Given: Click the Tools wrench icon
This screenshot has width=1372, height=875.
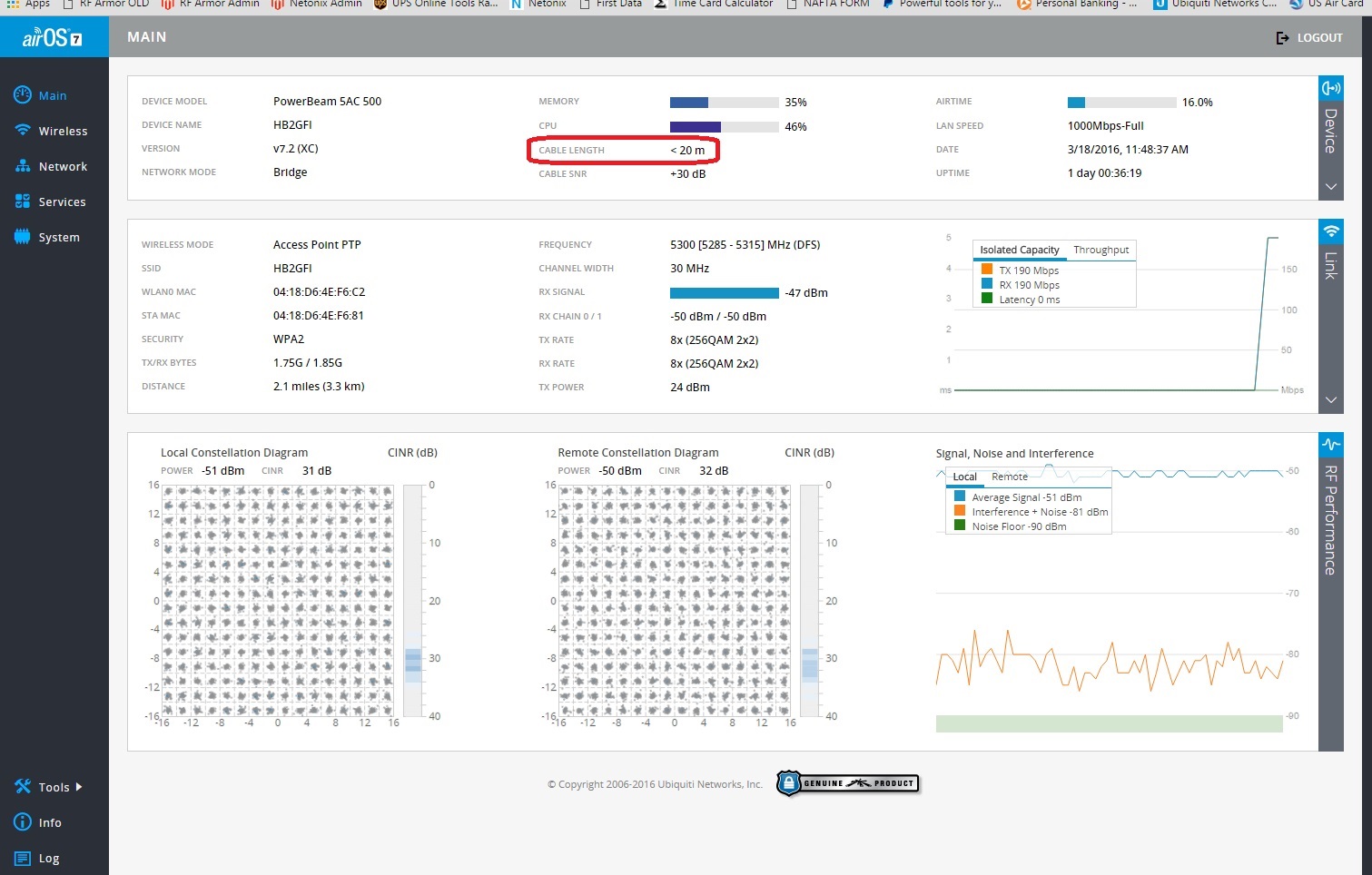Looking at the screenshot, I should (x=23, y=787).
